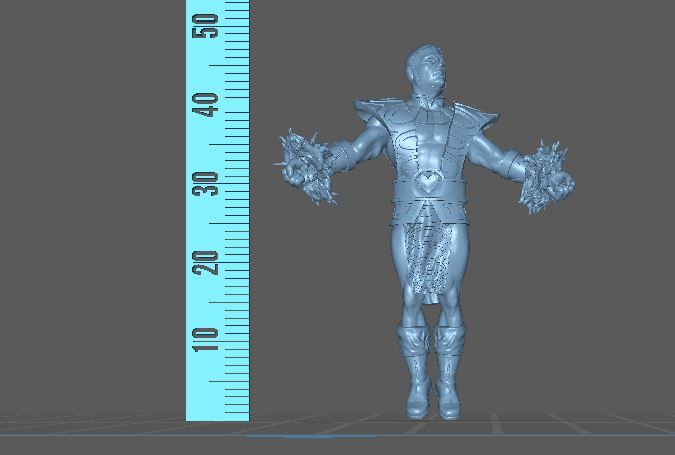
Task: Click the ground grid beneath the figure's feet
Action: [x=430, y=428]
